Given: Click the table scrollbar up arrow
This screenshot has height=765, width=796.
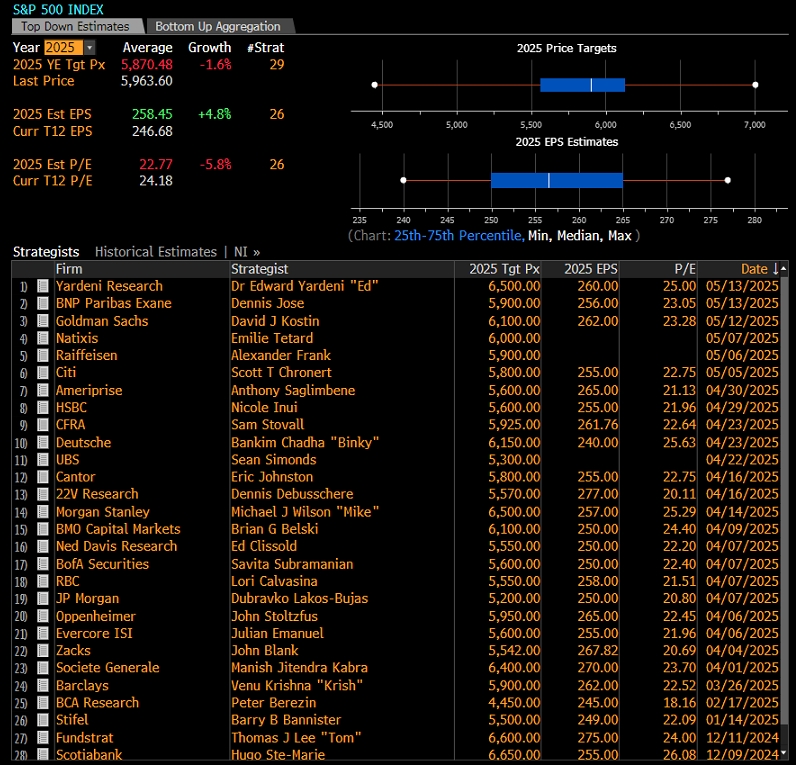Looking at the screenshot, I should pos(784,268).
